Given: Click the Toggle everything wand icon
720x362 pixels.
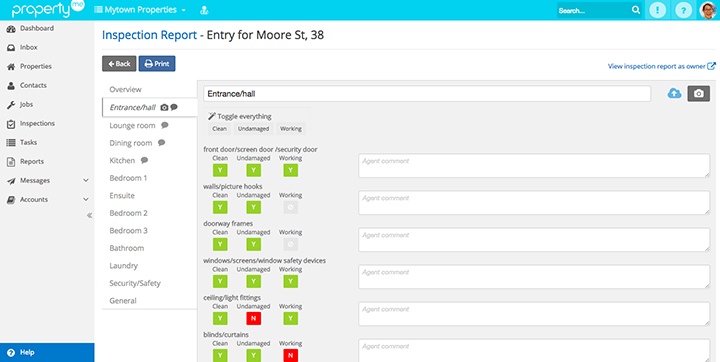Looking at the screenshot, I should 212,116.
